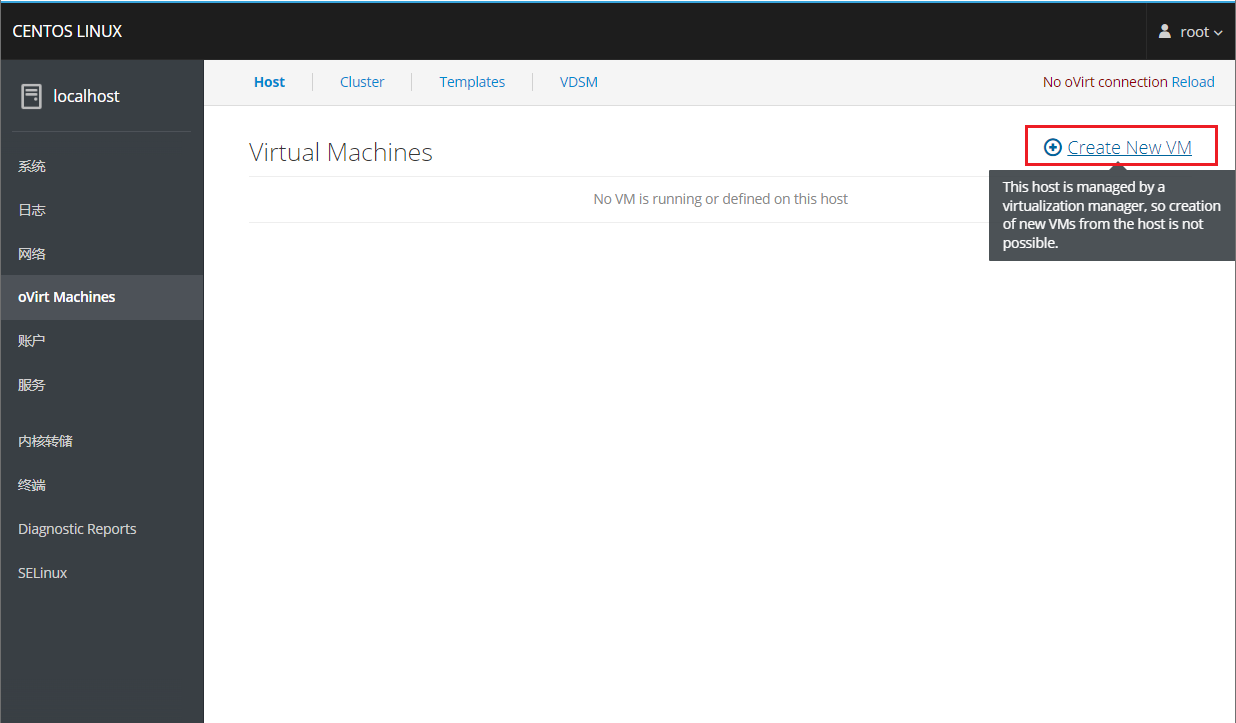Switch to the Cluster tab

[x=362, y=82]
